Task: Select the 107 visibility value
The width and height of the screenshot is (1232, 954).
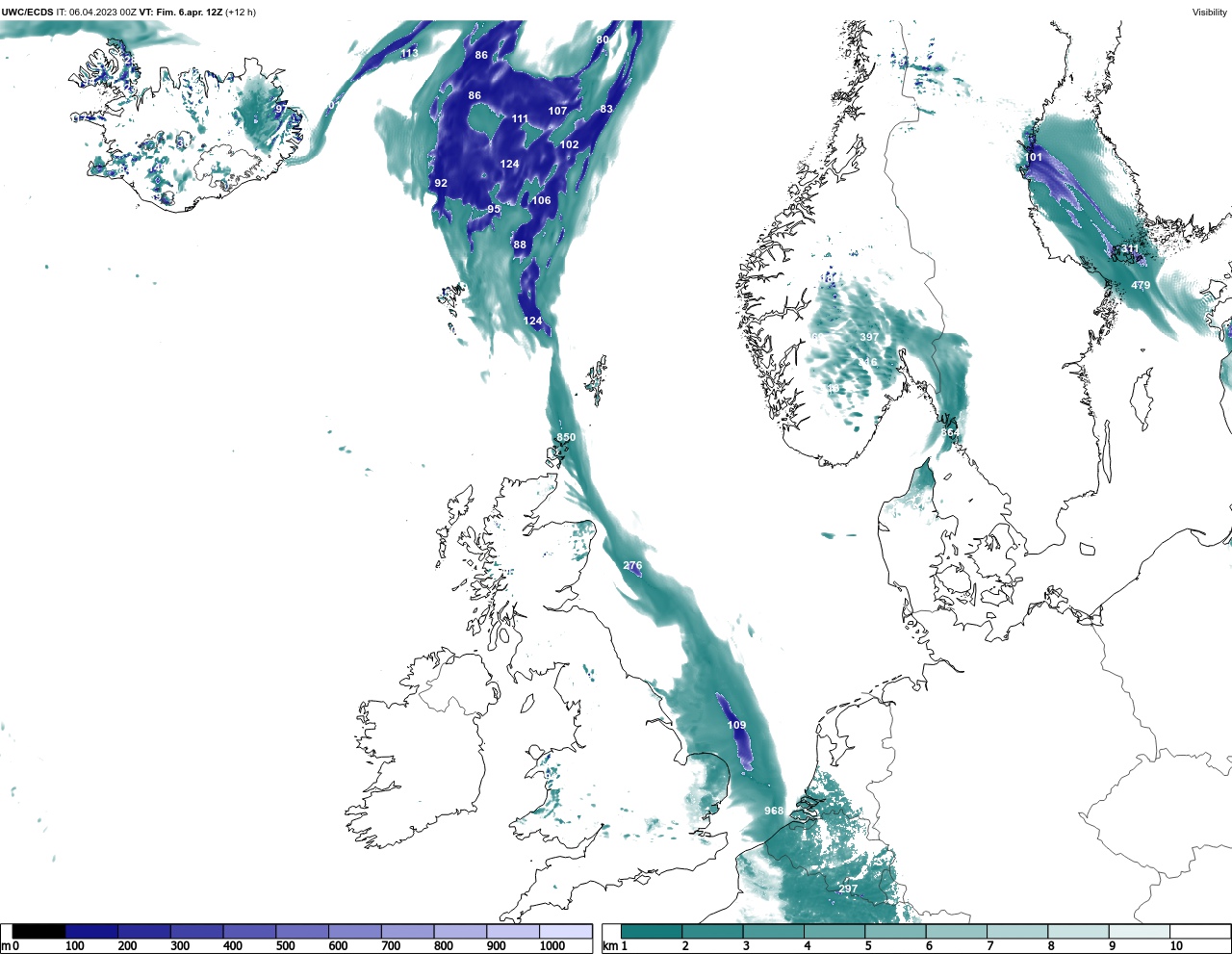Action: tap(558, 111)
